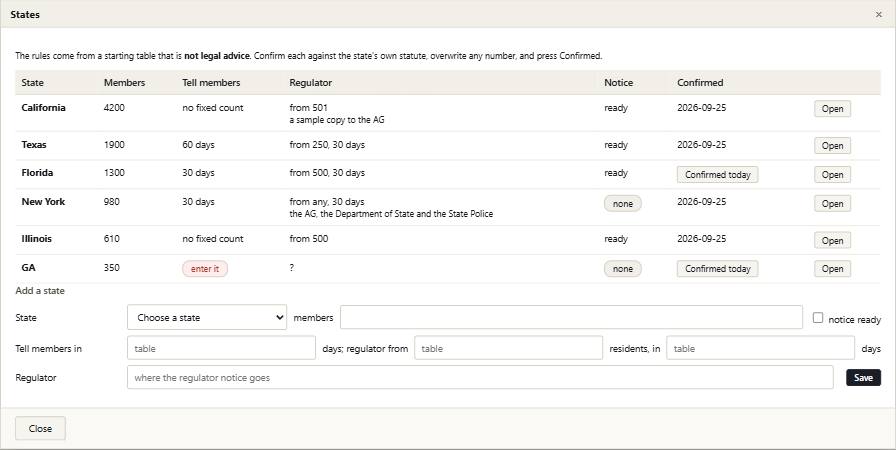Close the States dialog with the X icon
This screenshot has width=896, height=450.
pyautogui.click(x=878, y=14)
